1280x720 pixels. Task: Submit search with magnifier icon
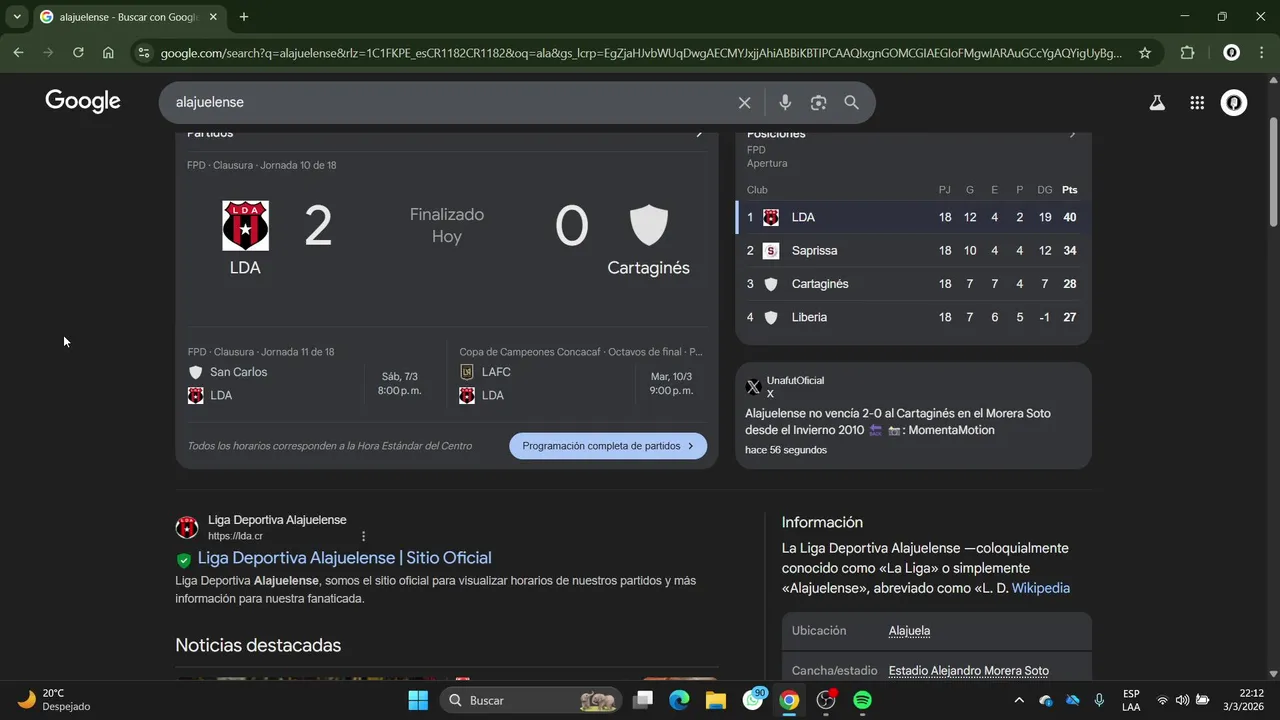click(851, 102)
